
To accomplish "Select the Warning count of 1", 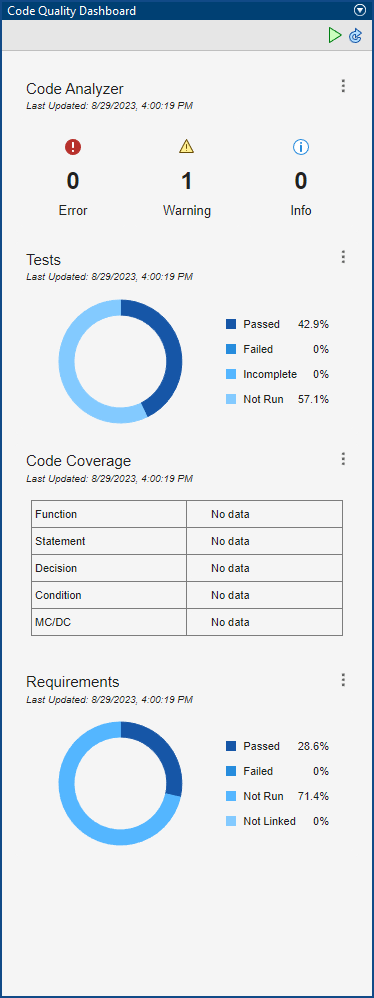I will [x=186, y=181].
